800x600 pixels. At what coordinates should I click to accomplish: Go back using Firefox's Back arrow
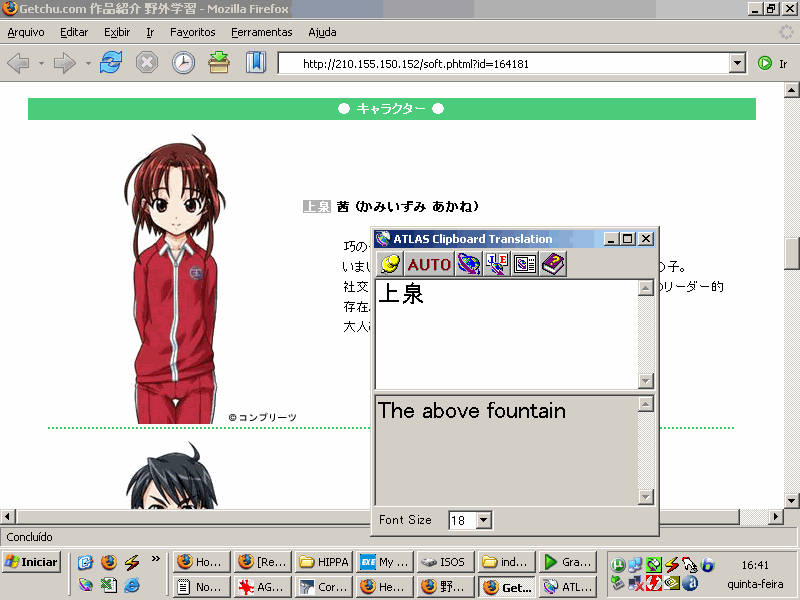[19, 63]
